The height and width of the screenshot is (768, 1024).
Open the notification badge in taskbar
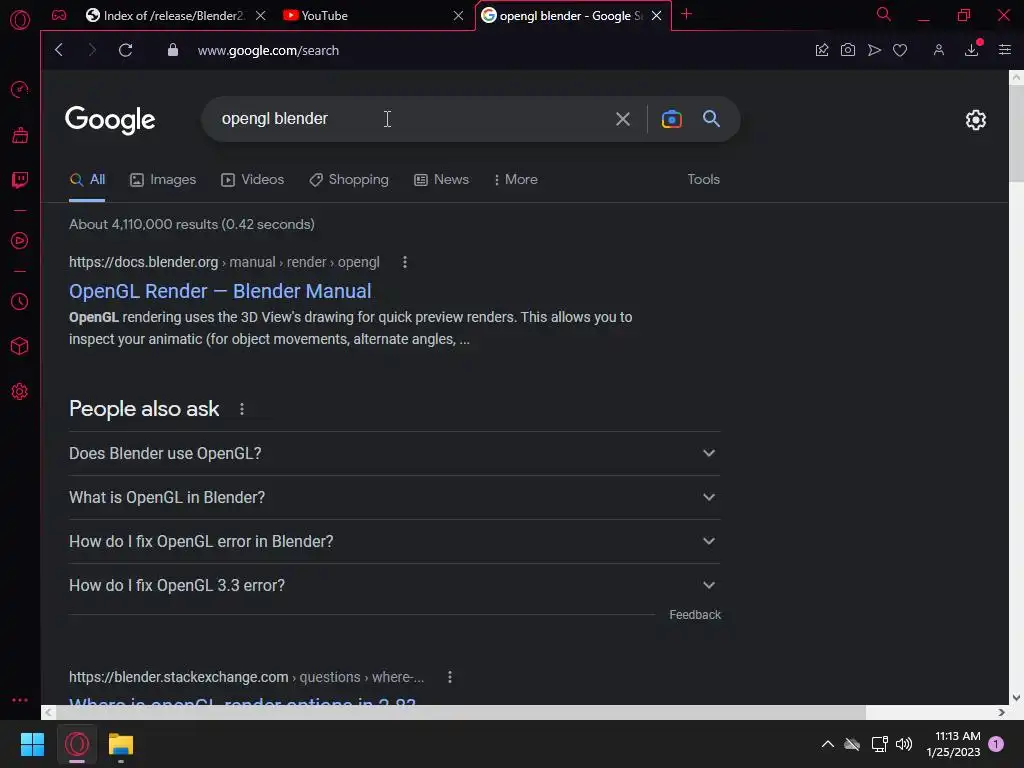point(996,744)
